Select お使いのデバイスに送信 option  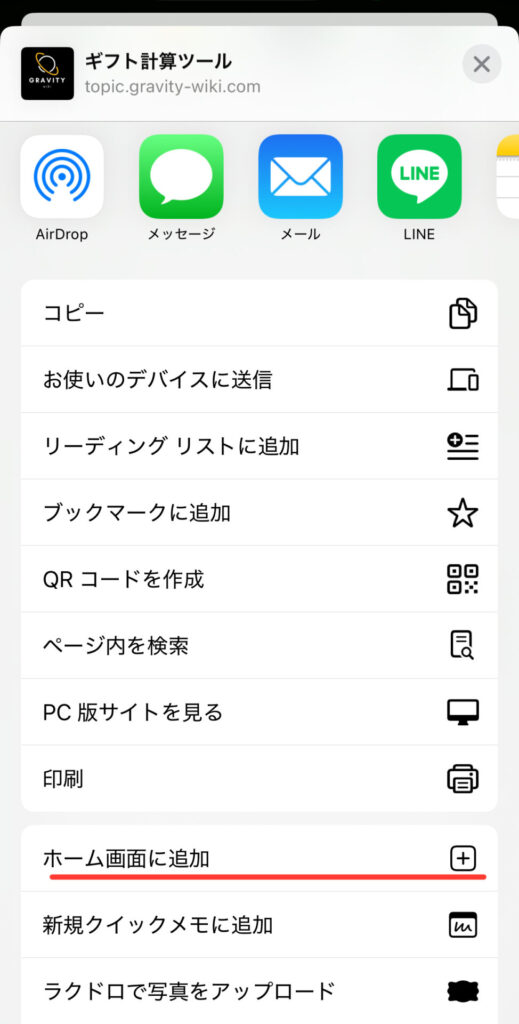259,379
